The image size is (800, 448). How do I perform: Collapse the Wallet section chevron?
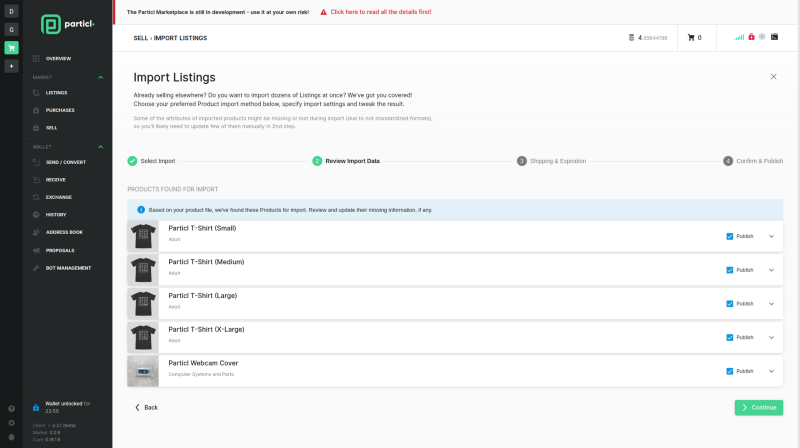(x=101, y=147)
